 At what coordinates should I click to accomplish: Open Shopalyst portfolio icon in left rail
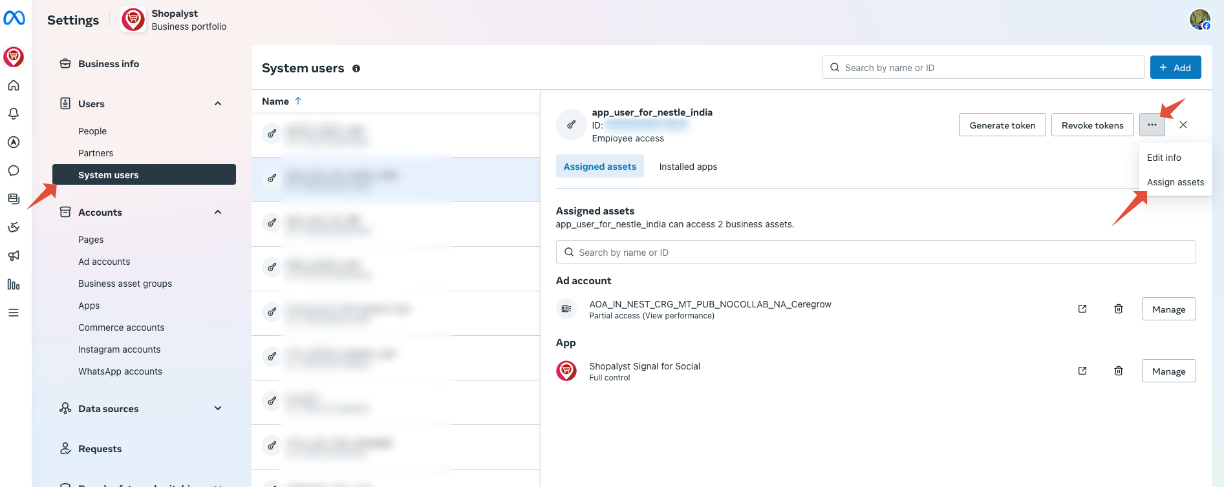(13, 57)
